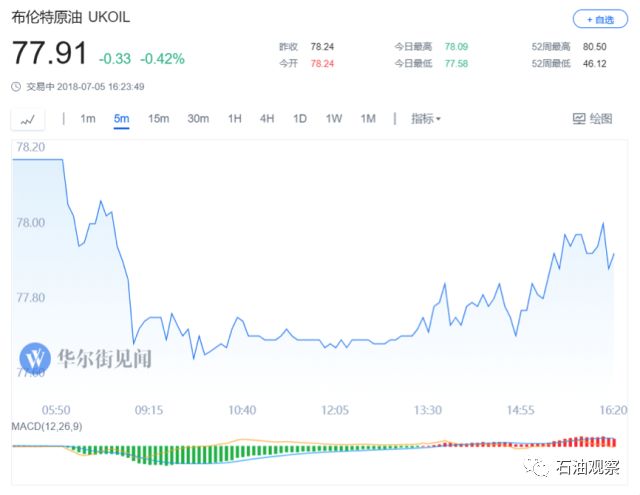Screen dimensions: 640x495
Task: Switch to the 1m interval
Action: coord(88,119)
